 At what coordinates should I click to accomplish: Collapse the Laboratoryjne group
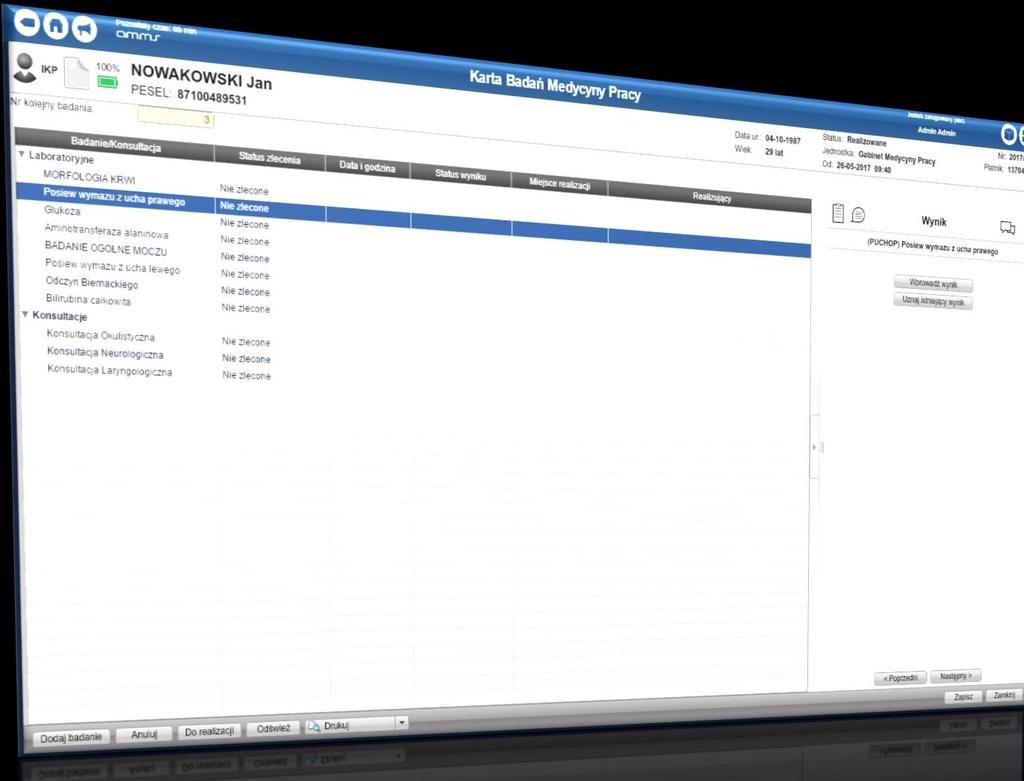click(22, 154)
